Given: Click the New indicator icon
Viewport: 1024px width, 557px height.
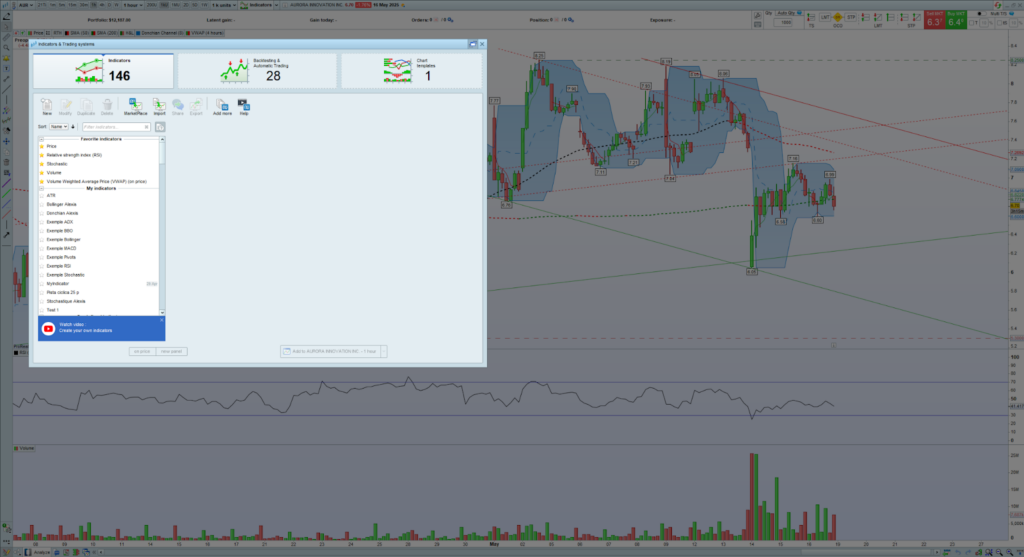Looking at the screenshot, I should [47, 105].
